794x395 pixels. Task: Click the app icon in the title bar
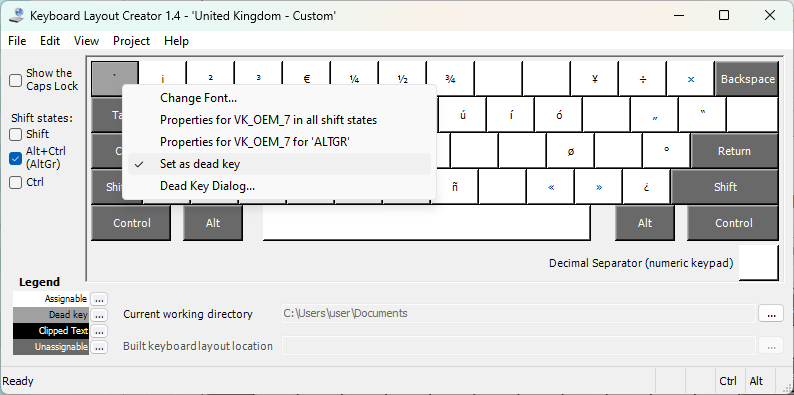(17, 15)
